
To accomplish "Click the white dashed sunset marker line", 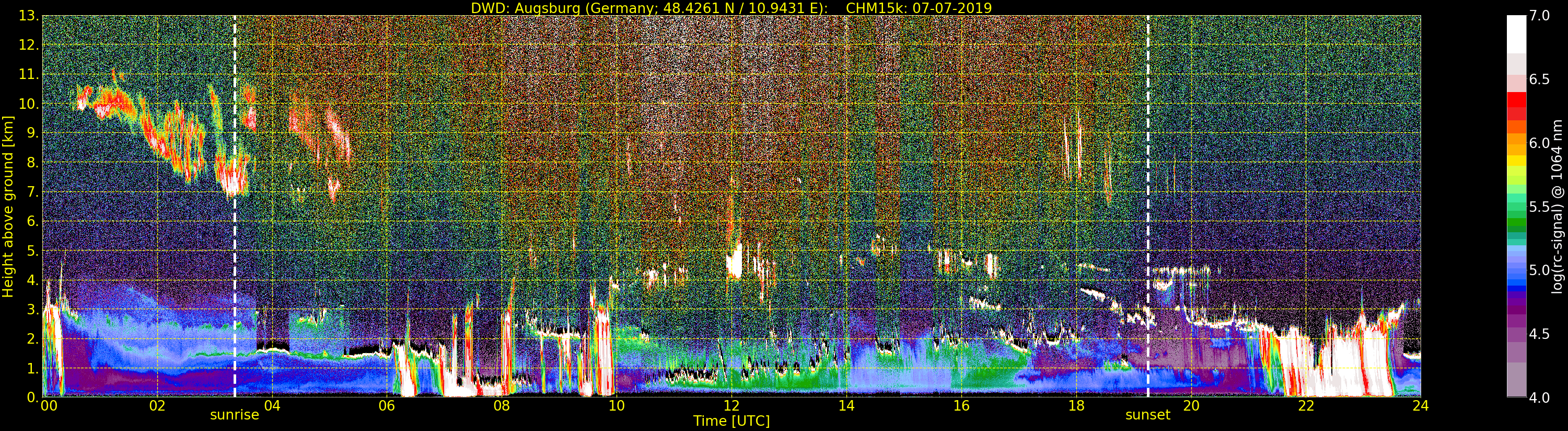I will point(1148,206).
